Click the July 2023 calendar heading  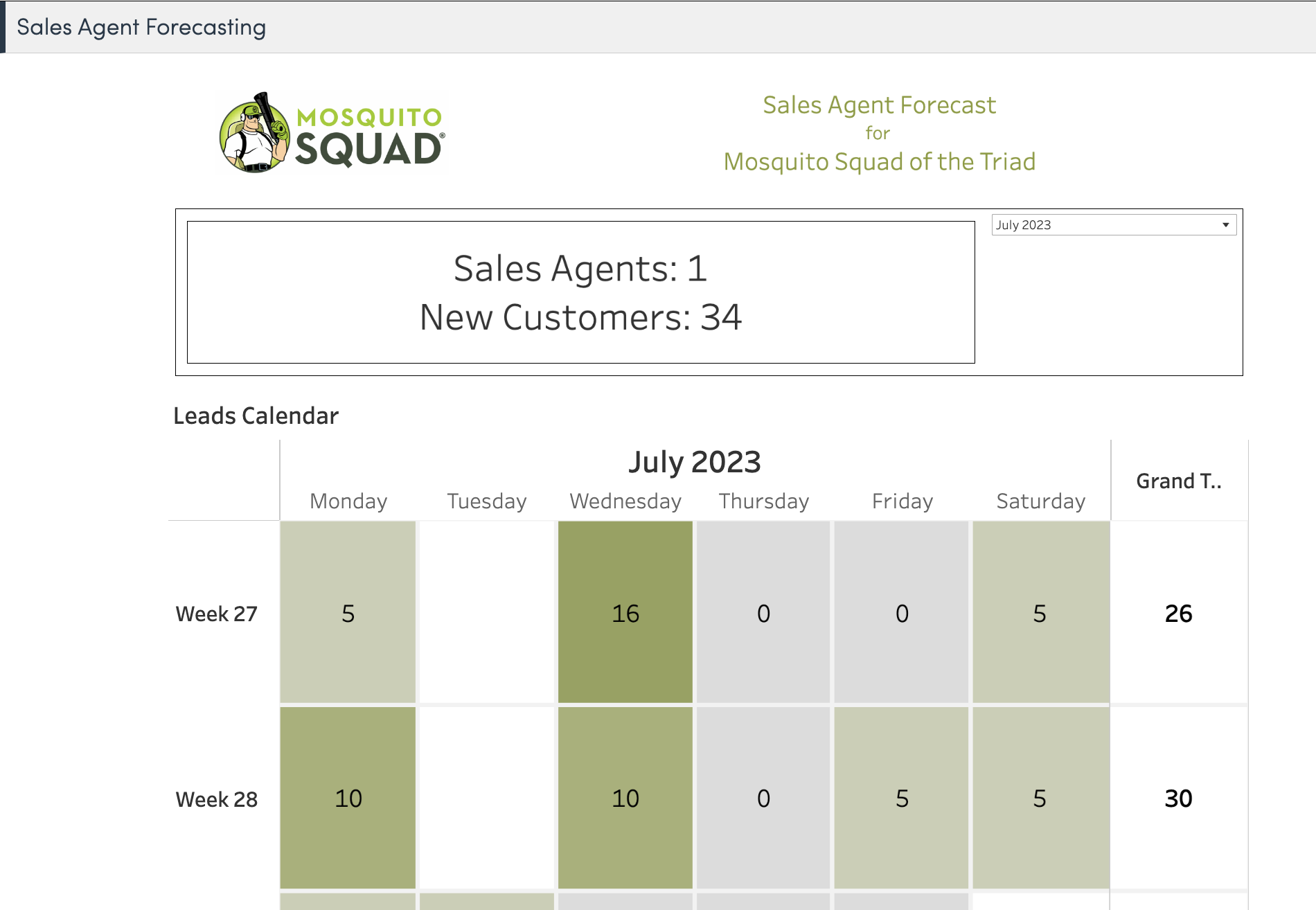click(694, 462)
